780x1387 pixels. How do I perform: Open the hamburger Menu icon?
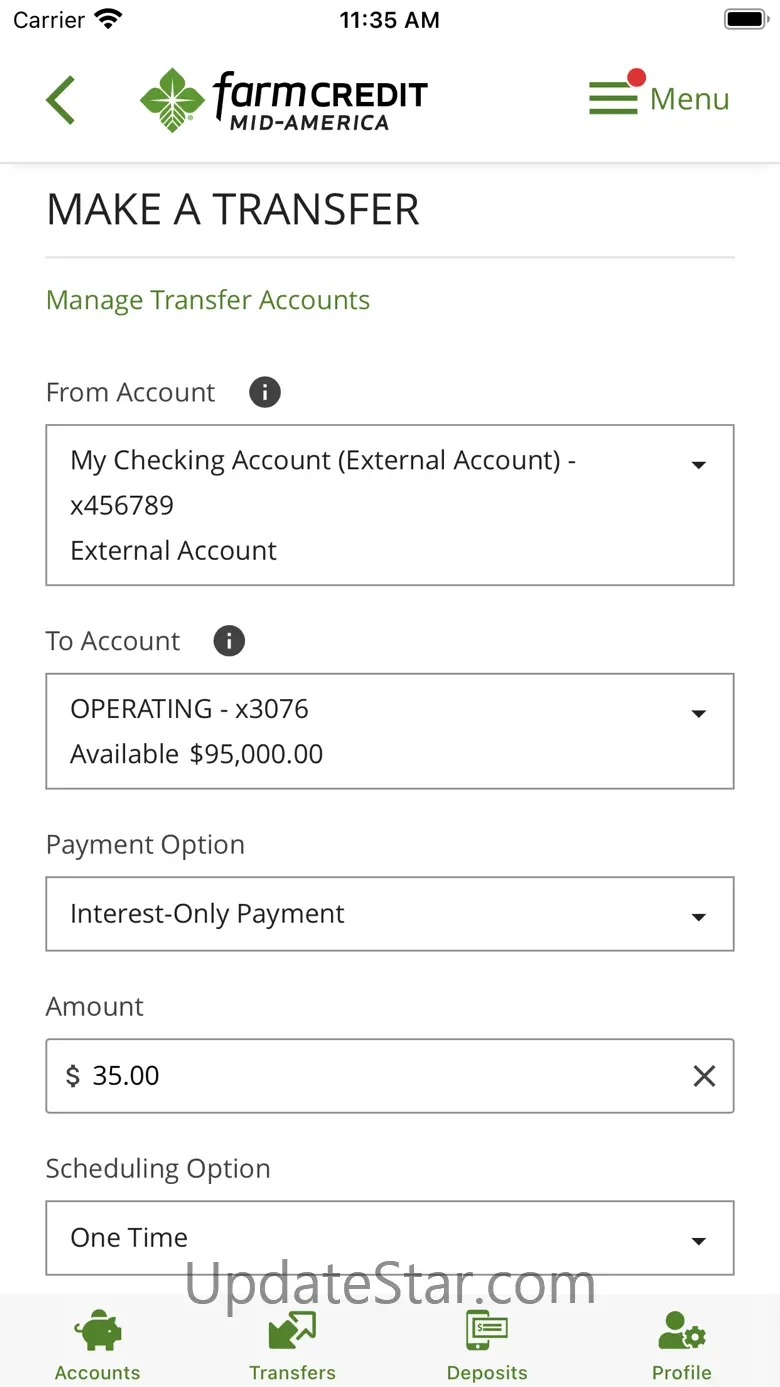(613, 98)
